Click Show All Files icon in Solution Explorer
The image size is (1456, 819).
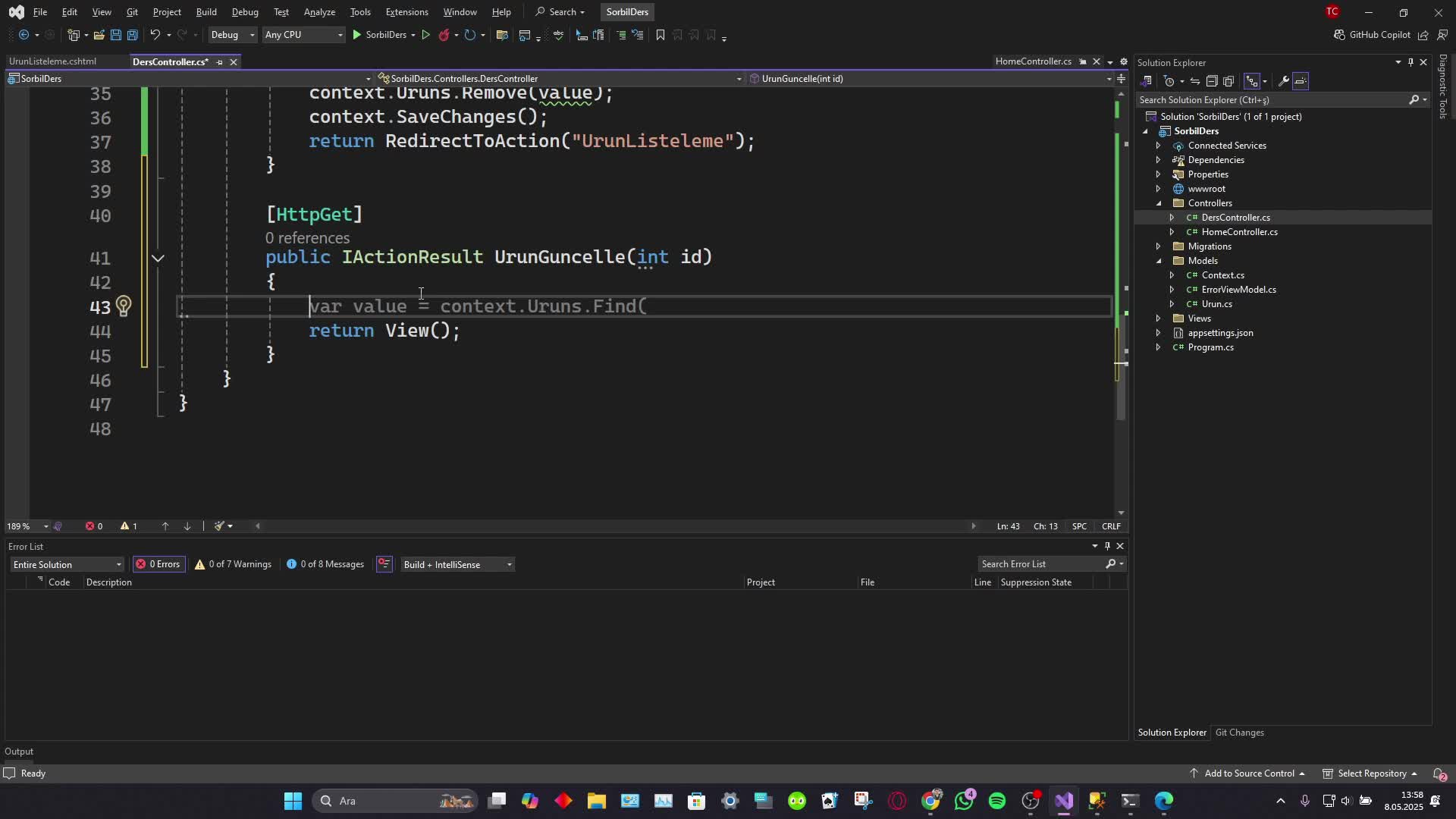pos(1228,81)
